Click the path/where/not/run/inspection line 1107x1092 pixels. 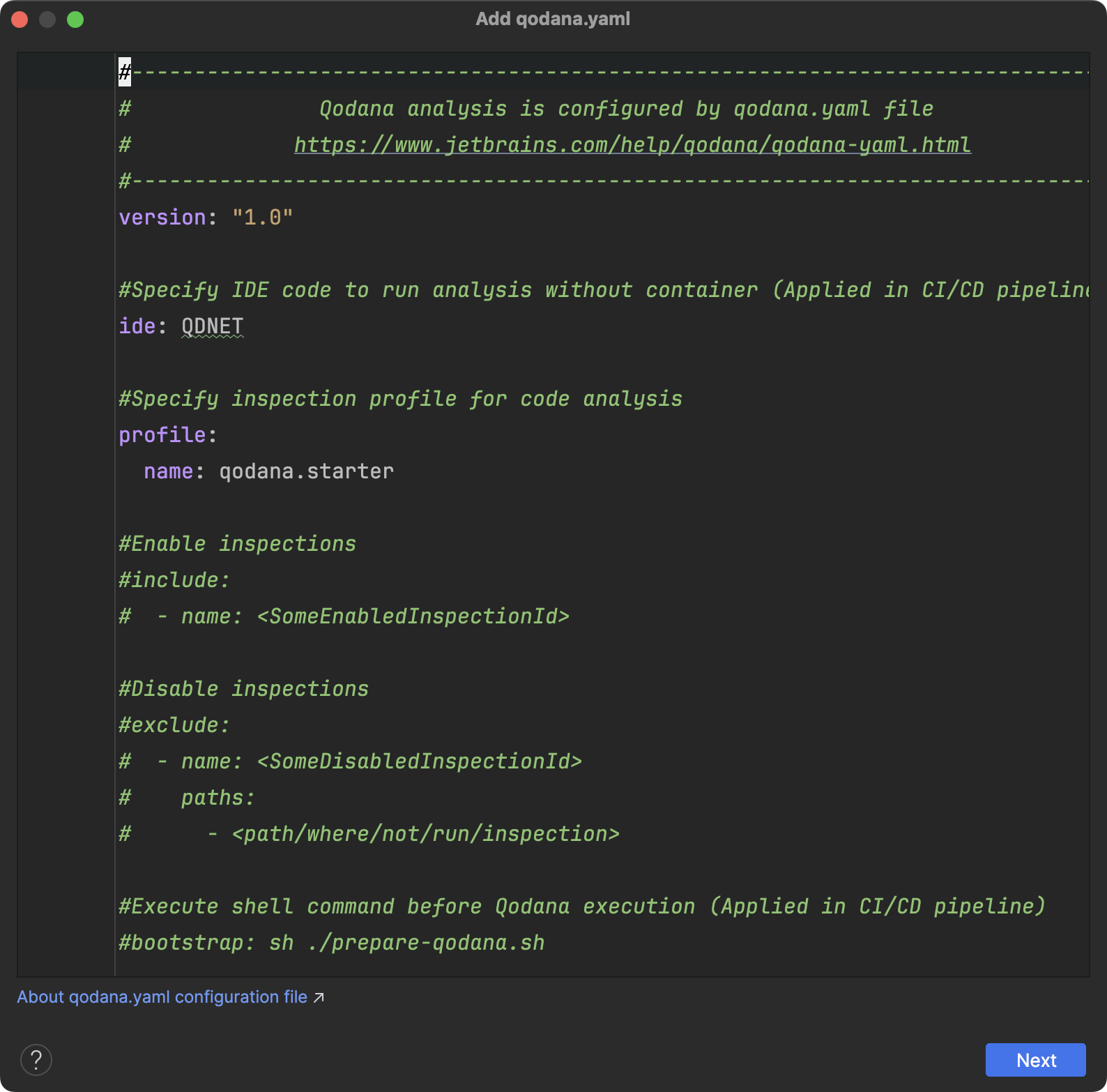pyautogui.click(x=369, y=834)
